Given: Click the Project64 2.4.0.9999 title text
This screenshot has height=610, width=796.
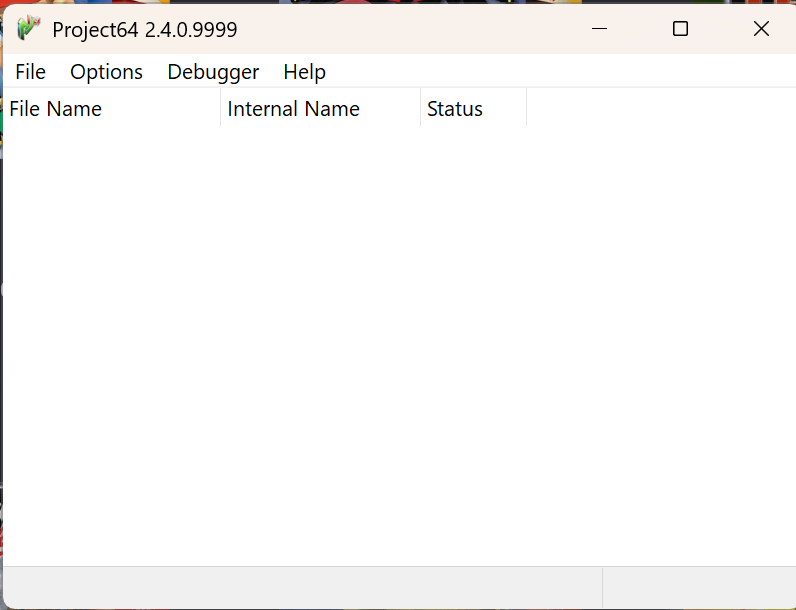Looking at the screenshot, I should [x=145, y=30].
